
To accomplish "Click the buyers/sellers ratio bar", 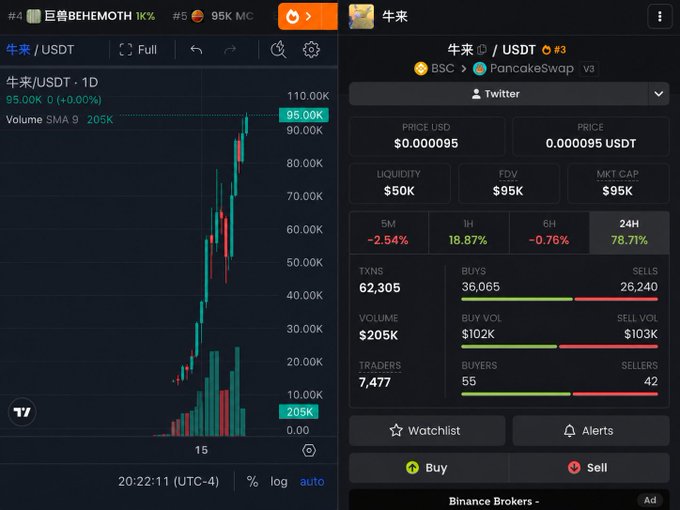I will click(559, 394).
